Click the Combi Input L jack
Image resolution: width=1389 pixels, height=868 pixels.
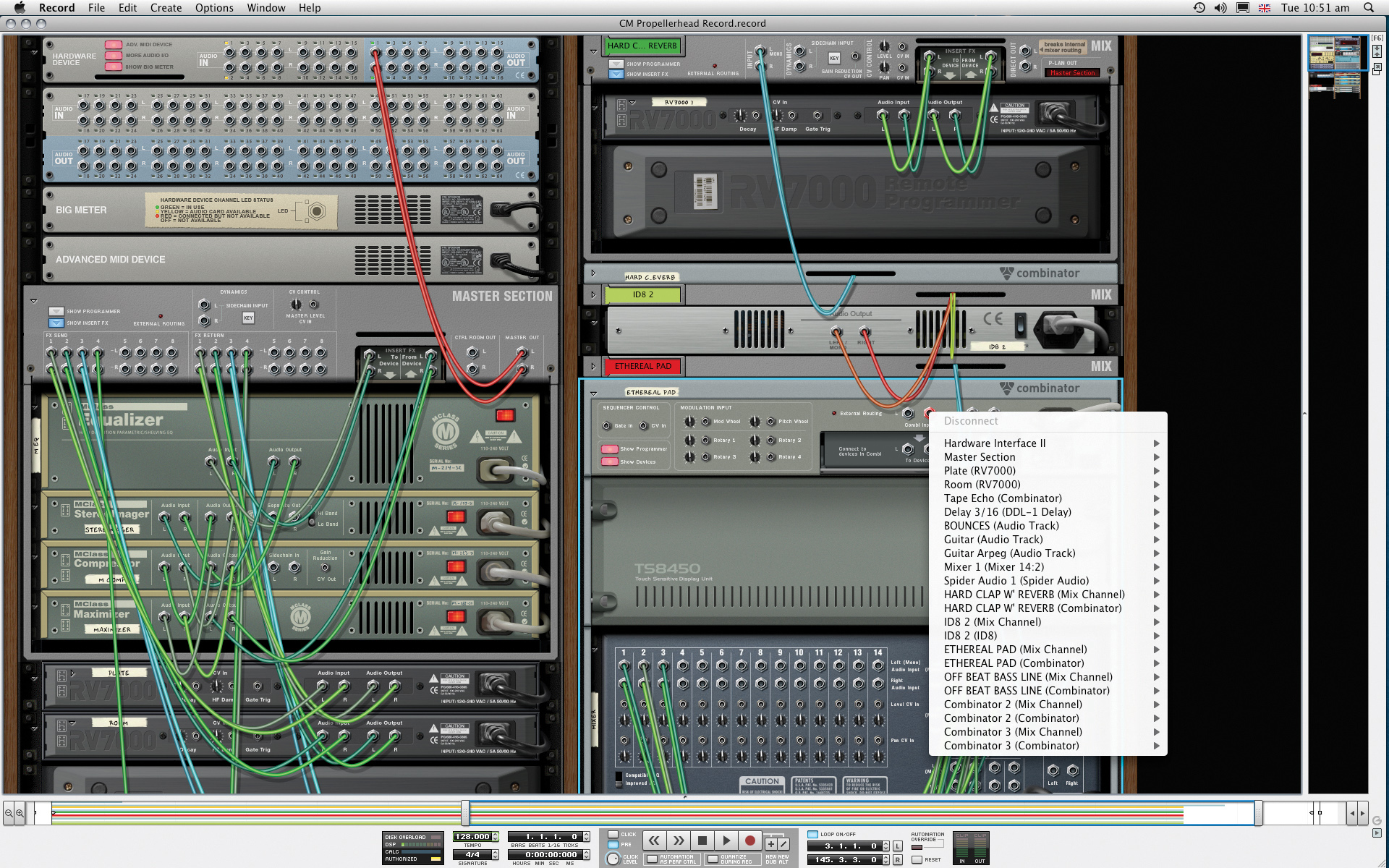(908, 414)
